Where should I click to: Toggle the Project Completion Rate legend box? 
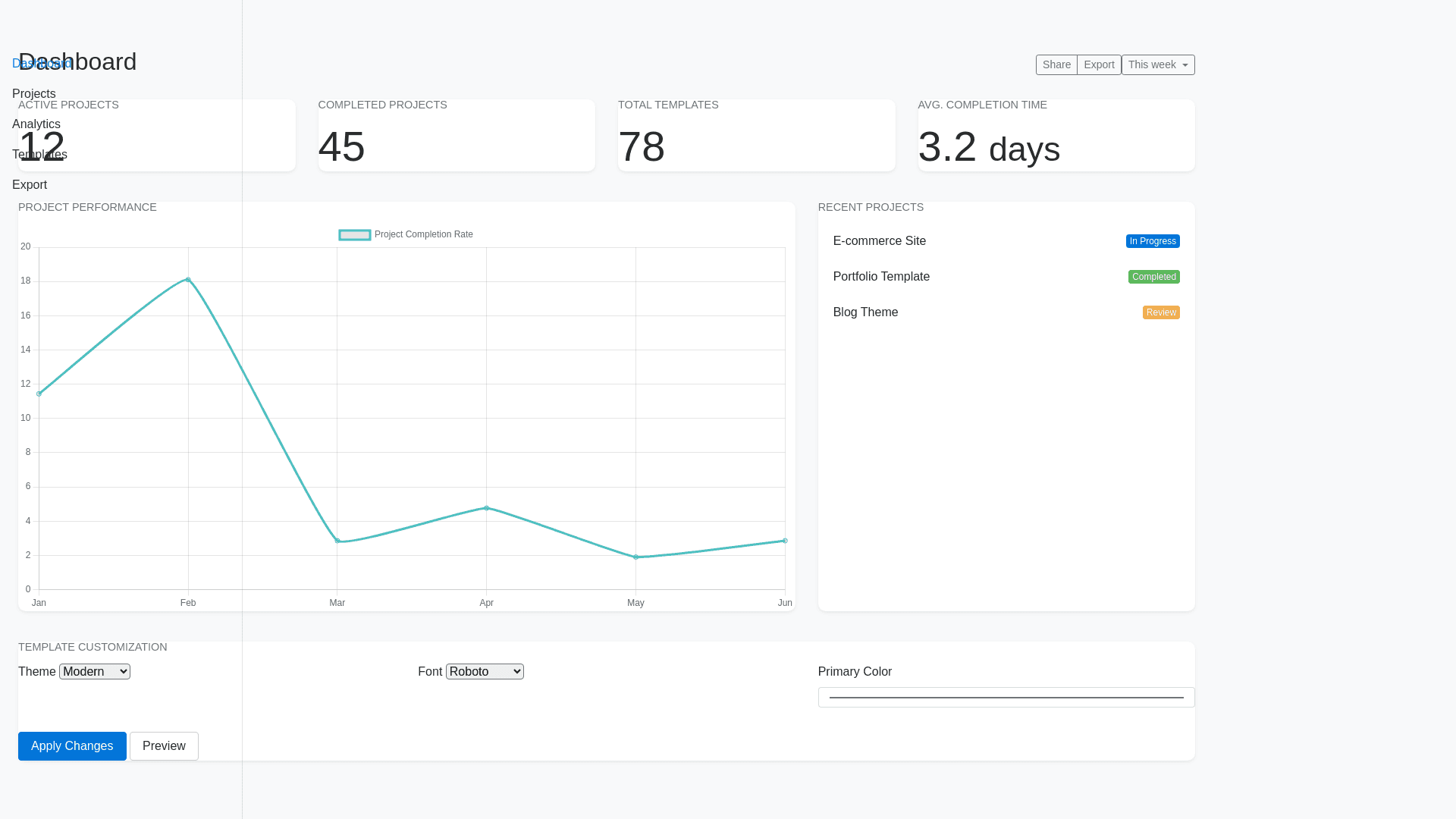355,235
